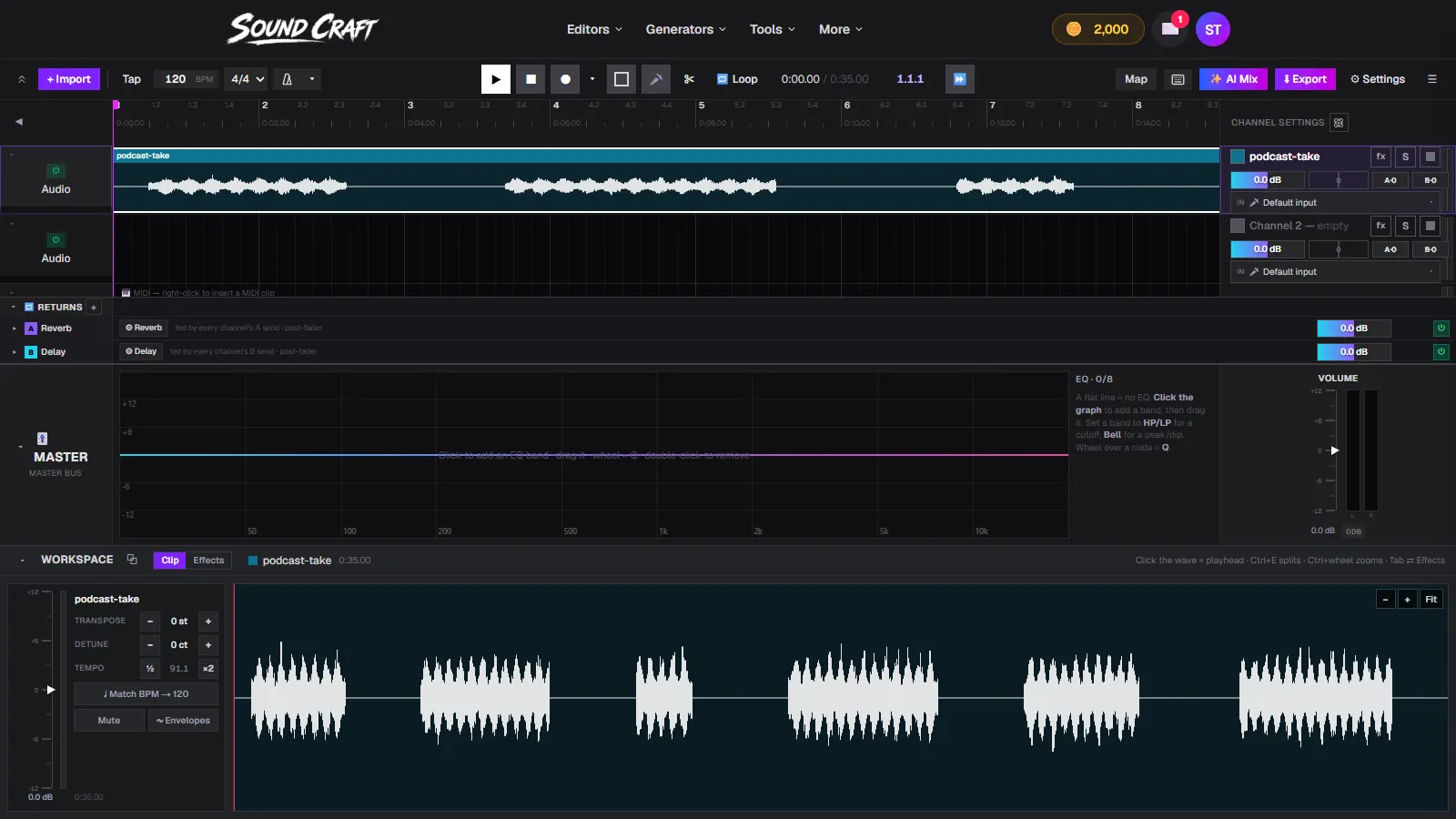Viewport: 1456px width, 819px height.
Task: Click Channel 2 B-0 send
Action: tap(1430, 249)
